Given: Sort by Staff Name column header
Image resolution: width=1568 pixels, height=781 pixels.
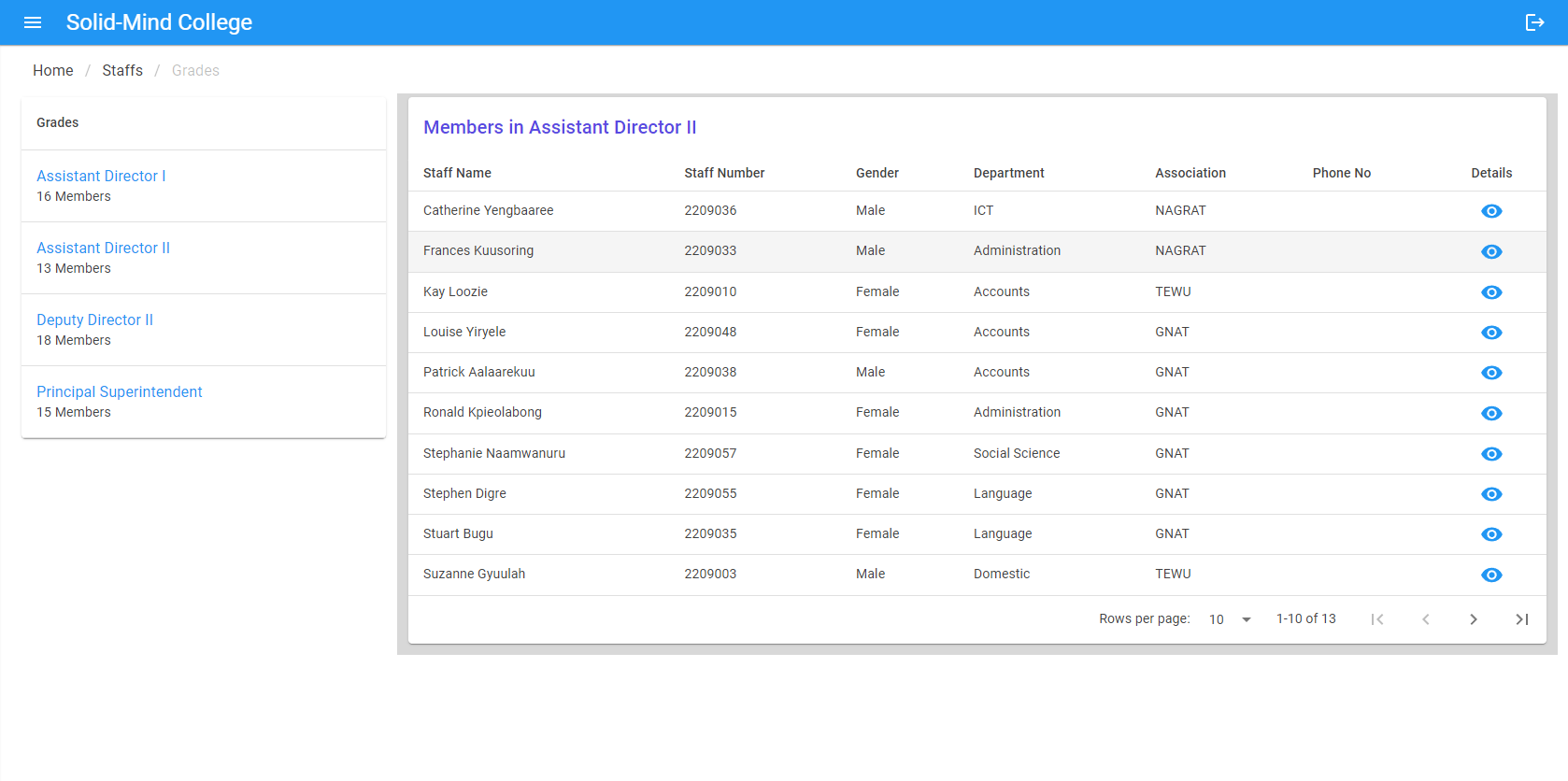Looking at the screenshot, I should (x=457, y=173).
